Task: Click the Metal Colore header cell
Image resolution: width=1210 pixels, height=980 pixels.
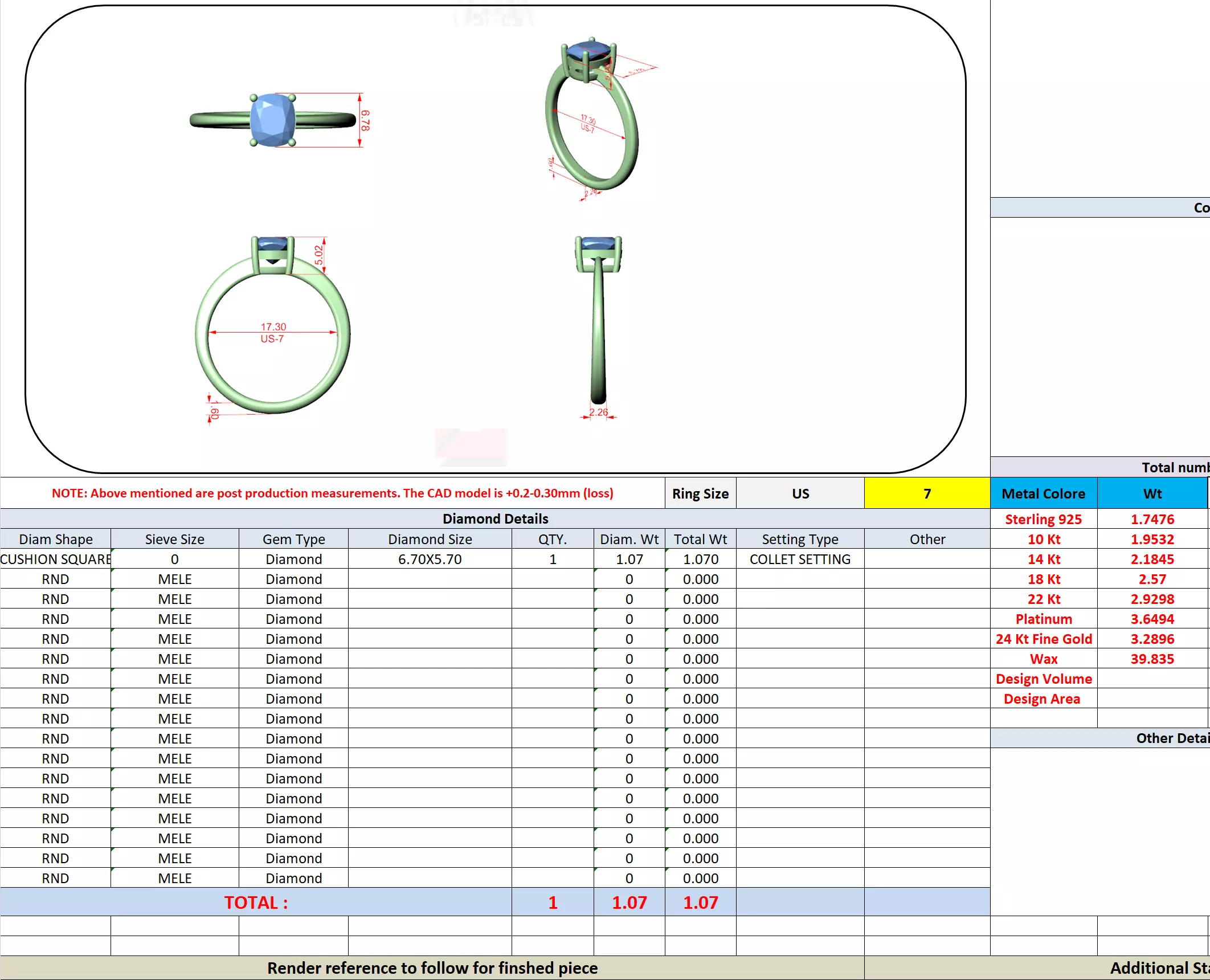Action: coord(1043,493)
